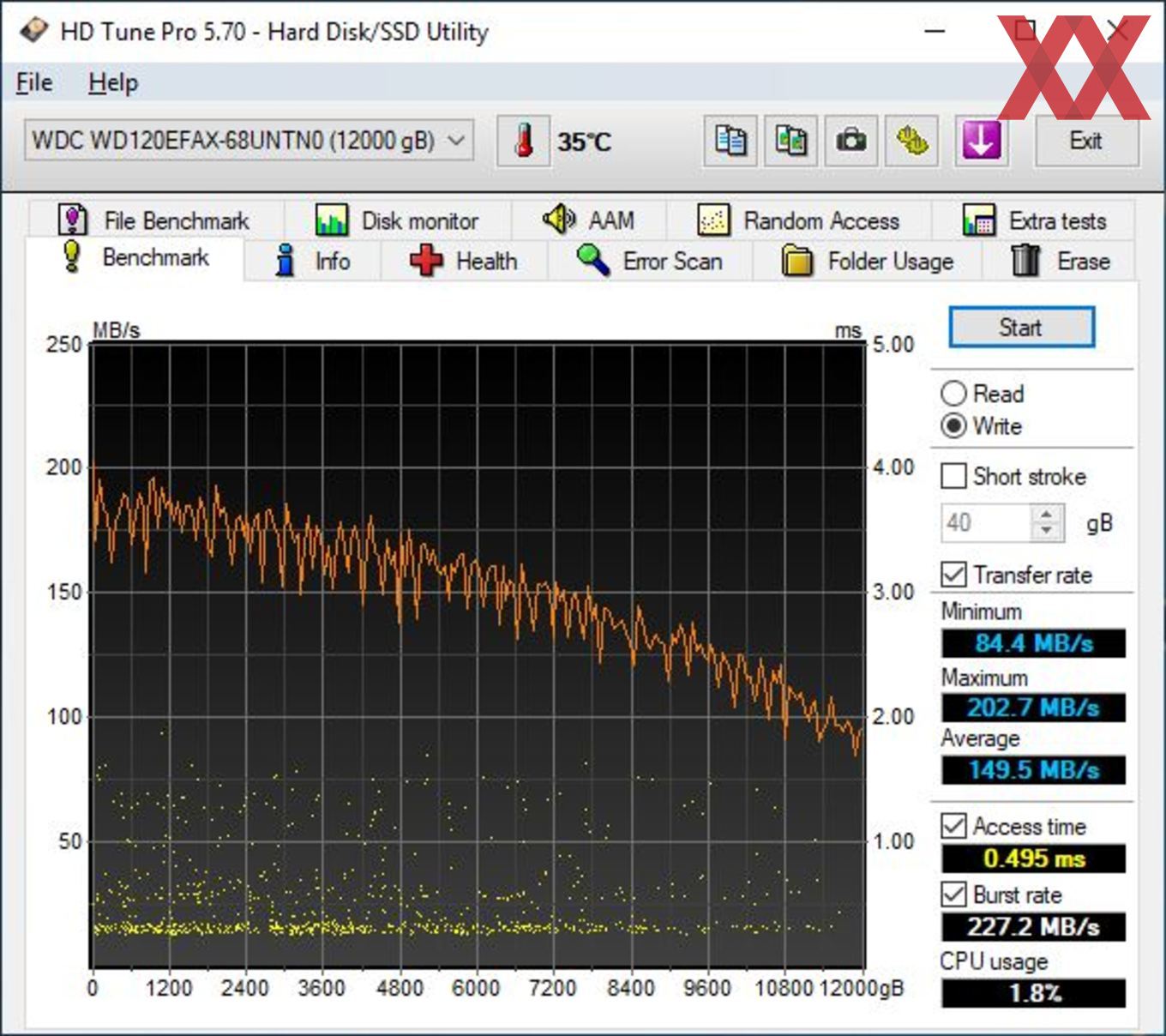This screenshot has width=1166, height=1036.
Task: Click the blue Info icon
Action: [285, 260]
